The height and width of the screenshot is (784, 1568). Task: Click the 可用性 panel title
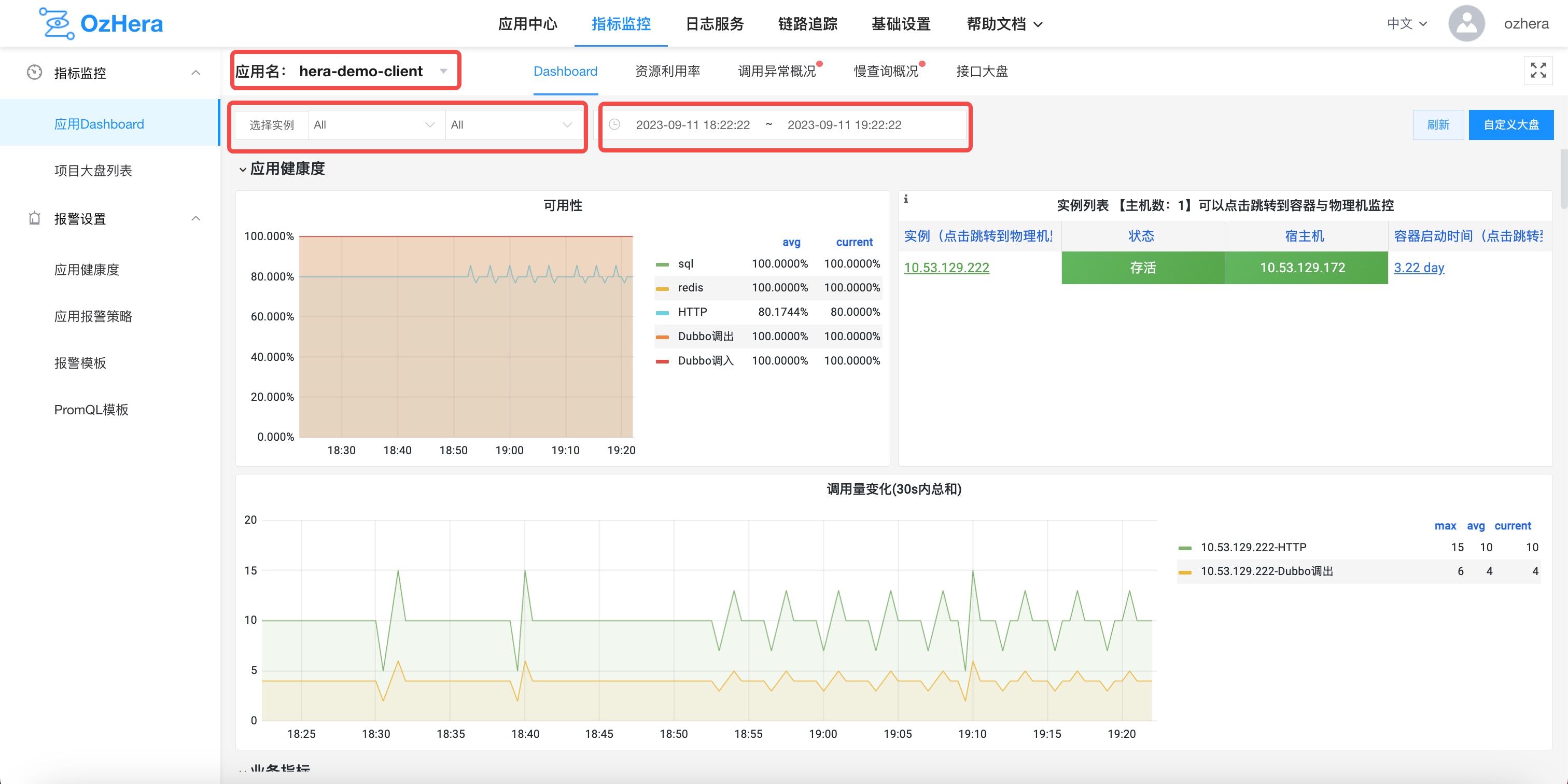(x=563, y=206)
